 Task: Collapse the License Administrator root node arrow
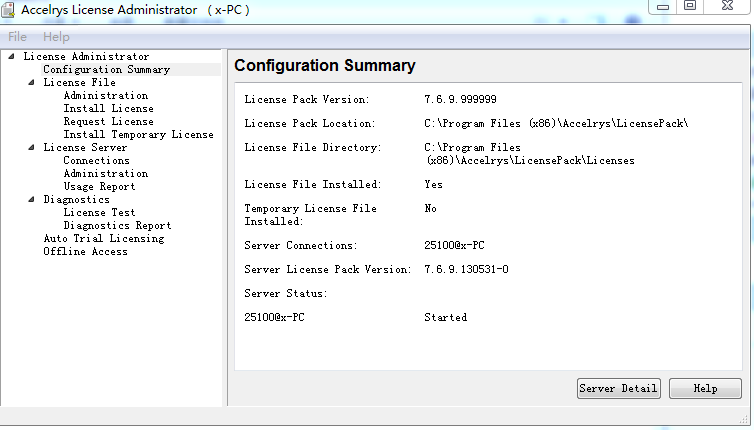coord(12,57)
